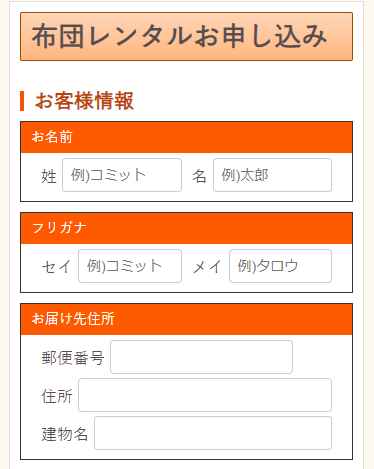374x469 pixels.
Task: Click the 名 (first name) input field
Action: tap(272, 175)
